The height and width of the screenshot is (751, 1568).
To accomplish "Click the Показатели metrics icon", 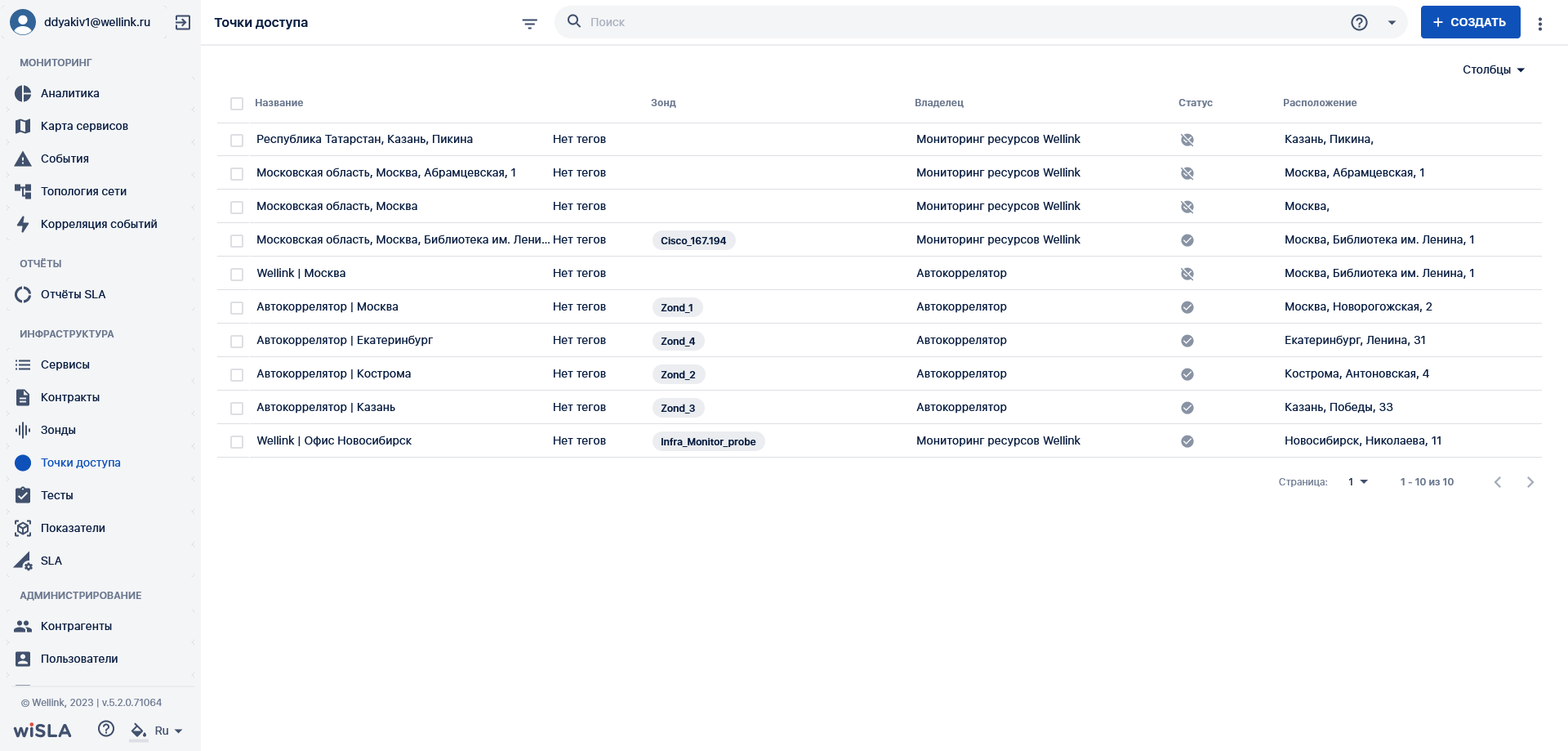I will click(x=23, y=528).
